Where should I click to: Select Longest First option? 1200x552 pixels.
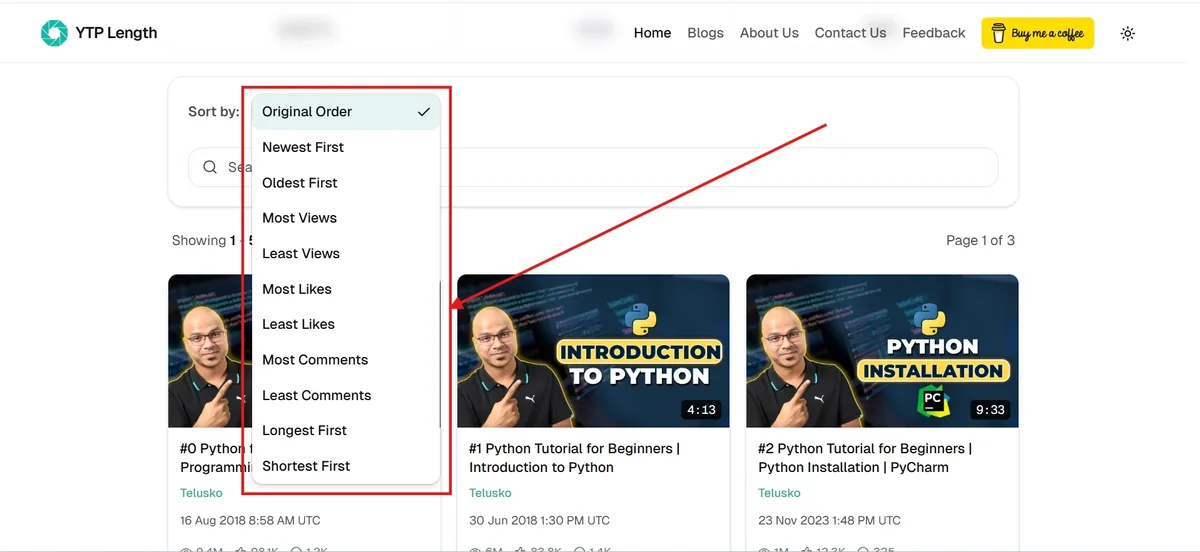pyautogui.click(x=345, y=431)
